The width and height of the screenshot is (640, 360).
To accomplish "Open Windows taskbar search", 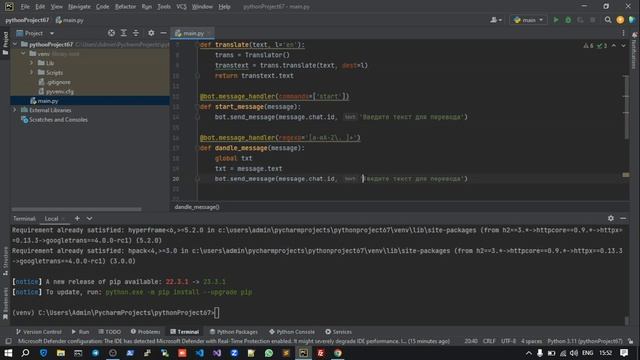I will click(25, 353).
